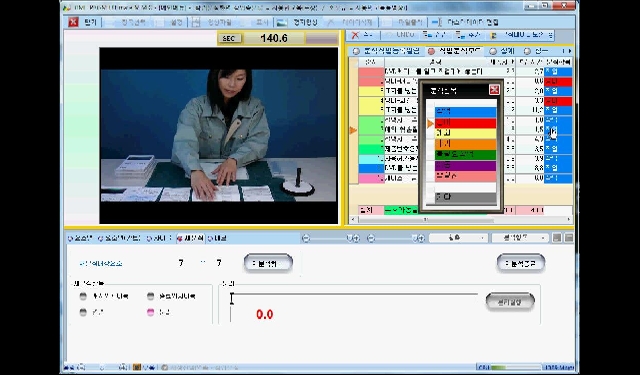Click the rounded button next to the 7 counters
The height and width of the screenshot is (375, 640).
click(x=268, y=263)
